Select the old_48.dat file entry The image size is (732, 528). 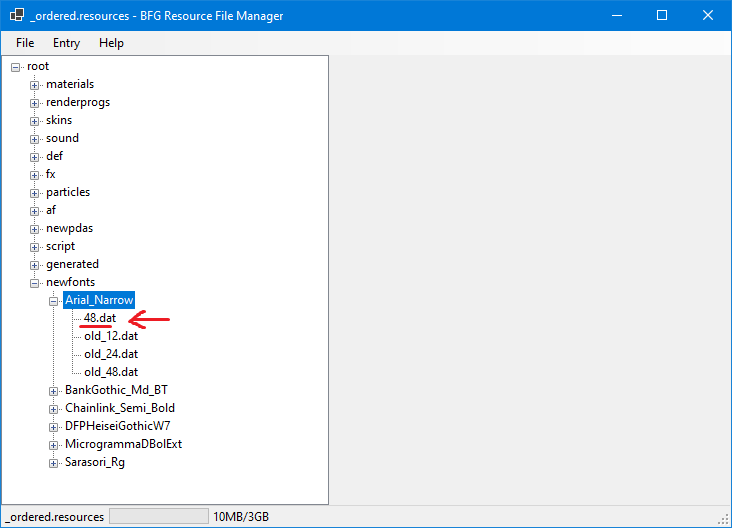coord(111,372)
